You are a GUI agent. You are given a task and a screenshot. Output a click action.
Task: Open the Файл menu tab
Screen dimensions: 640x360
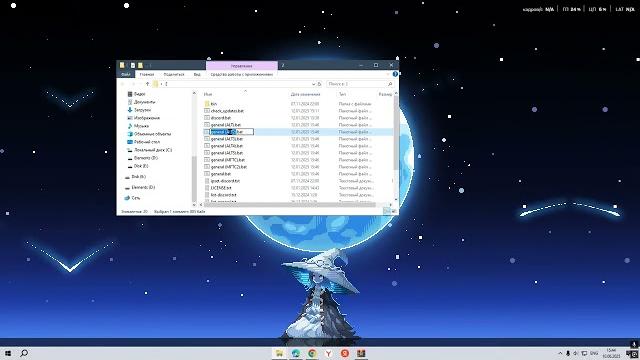[x=126, y=74]
